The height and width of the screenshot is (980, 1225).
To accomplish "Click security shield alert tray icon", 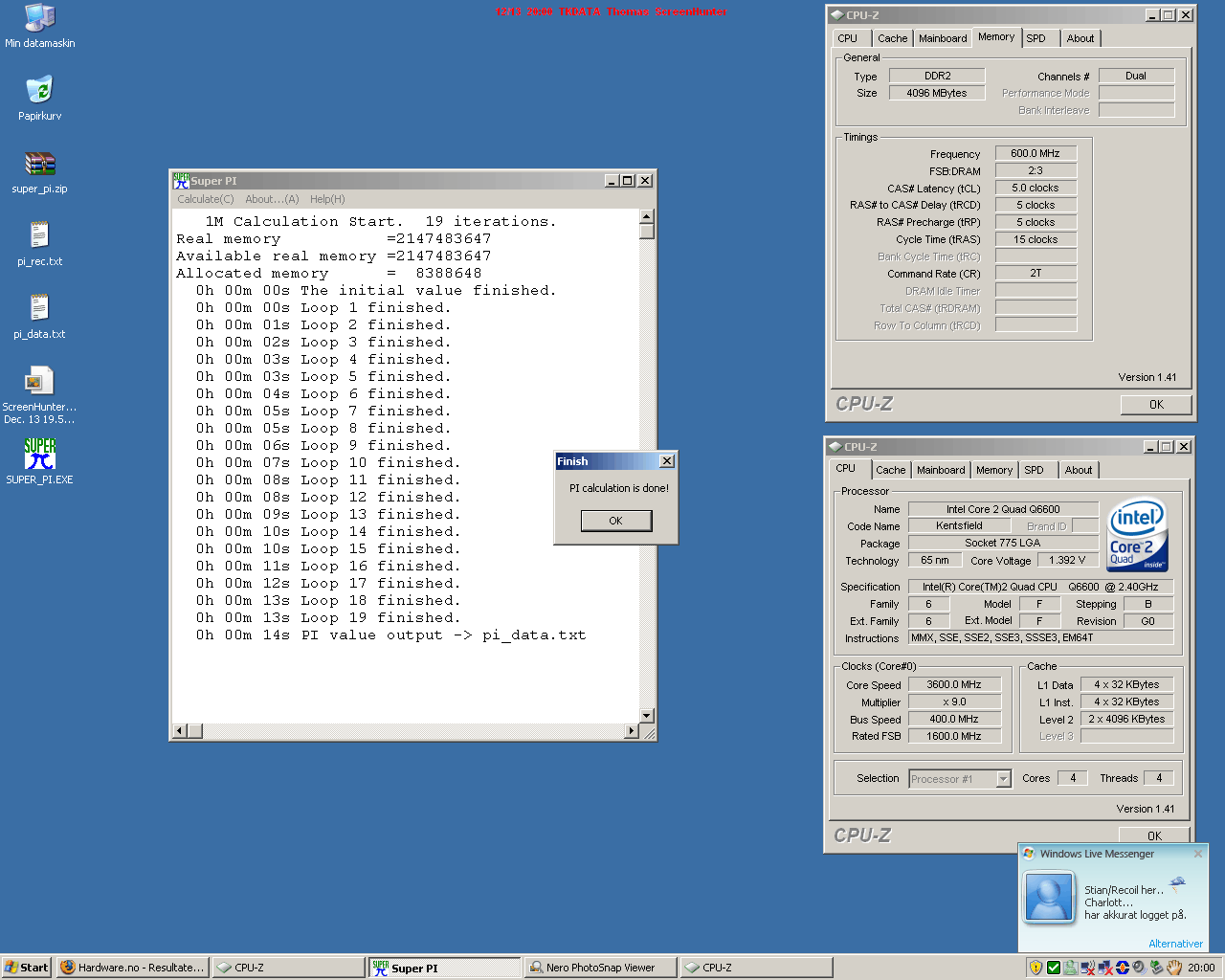I will pyautogui.click(x=1036, y=968).
